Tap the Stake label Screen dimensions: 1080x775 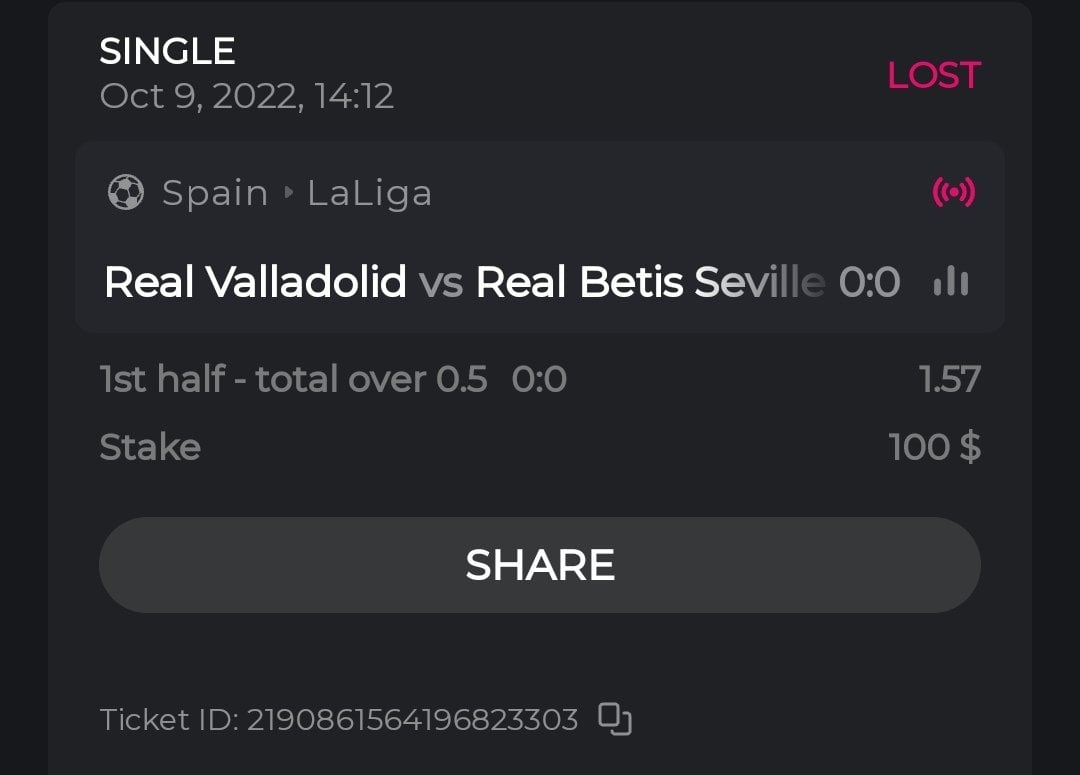[150, 447]
